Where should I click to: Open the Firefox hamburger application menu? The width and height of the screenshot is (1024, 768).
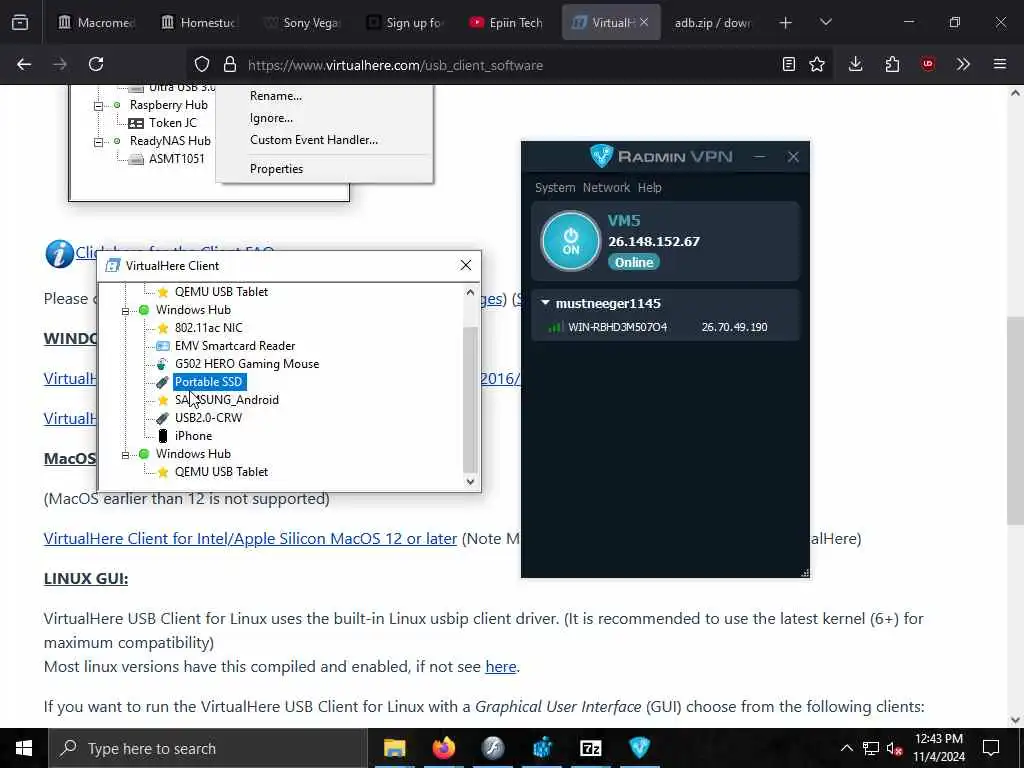pyautogui.click(x=1000, y=65)
